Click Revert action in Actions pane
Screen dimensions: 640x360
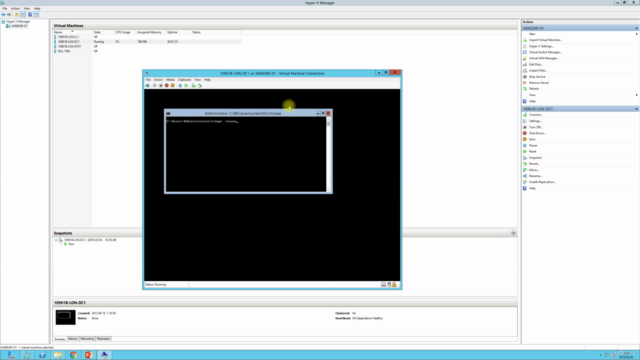tap(534, 164)
